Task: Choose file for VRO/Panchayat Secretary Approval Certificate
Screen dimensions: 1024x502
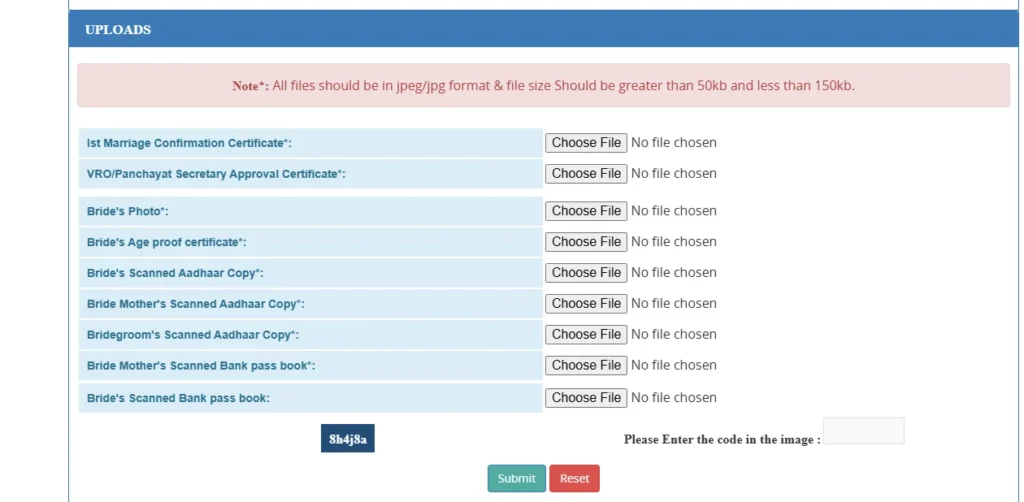Action: click(x=586, y=173)
